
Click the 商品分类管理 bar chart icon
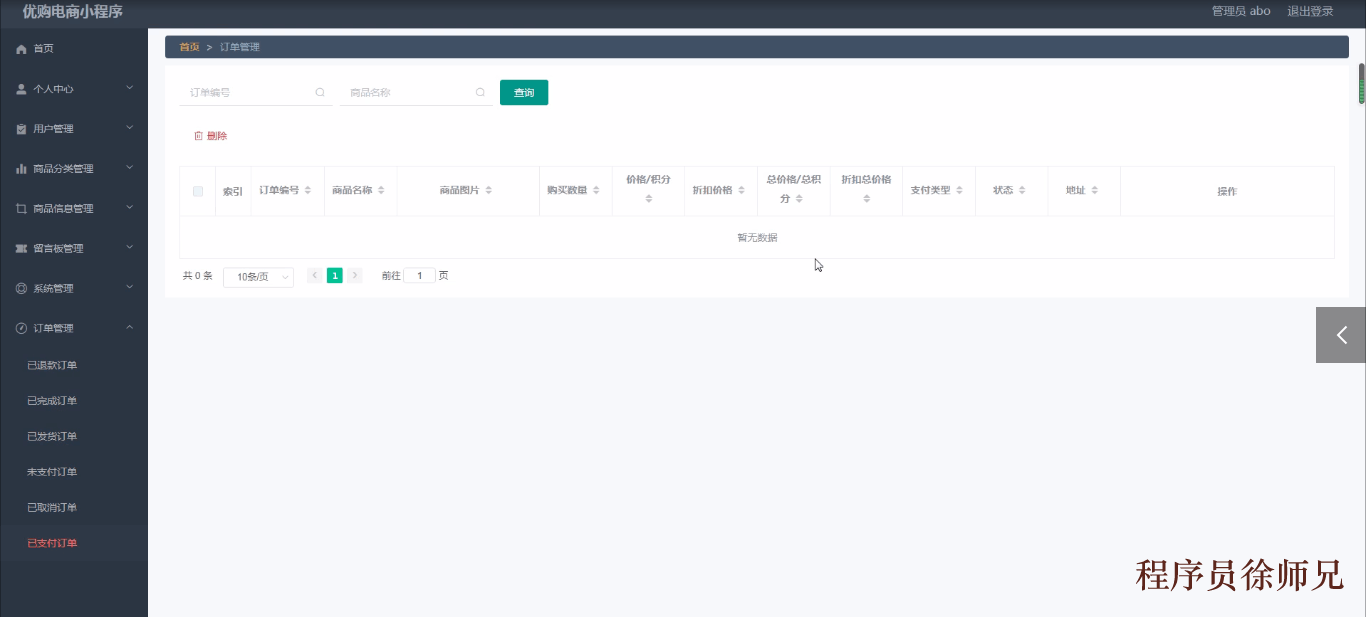tap(21, 169)
